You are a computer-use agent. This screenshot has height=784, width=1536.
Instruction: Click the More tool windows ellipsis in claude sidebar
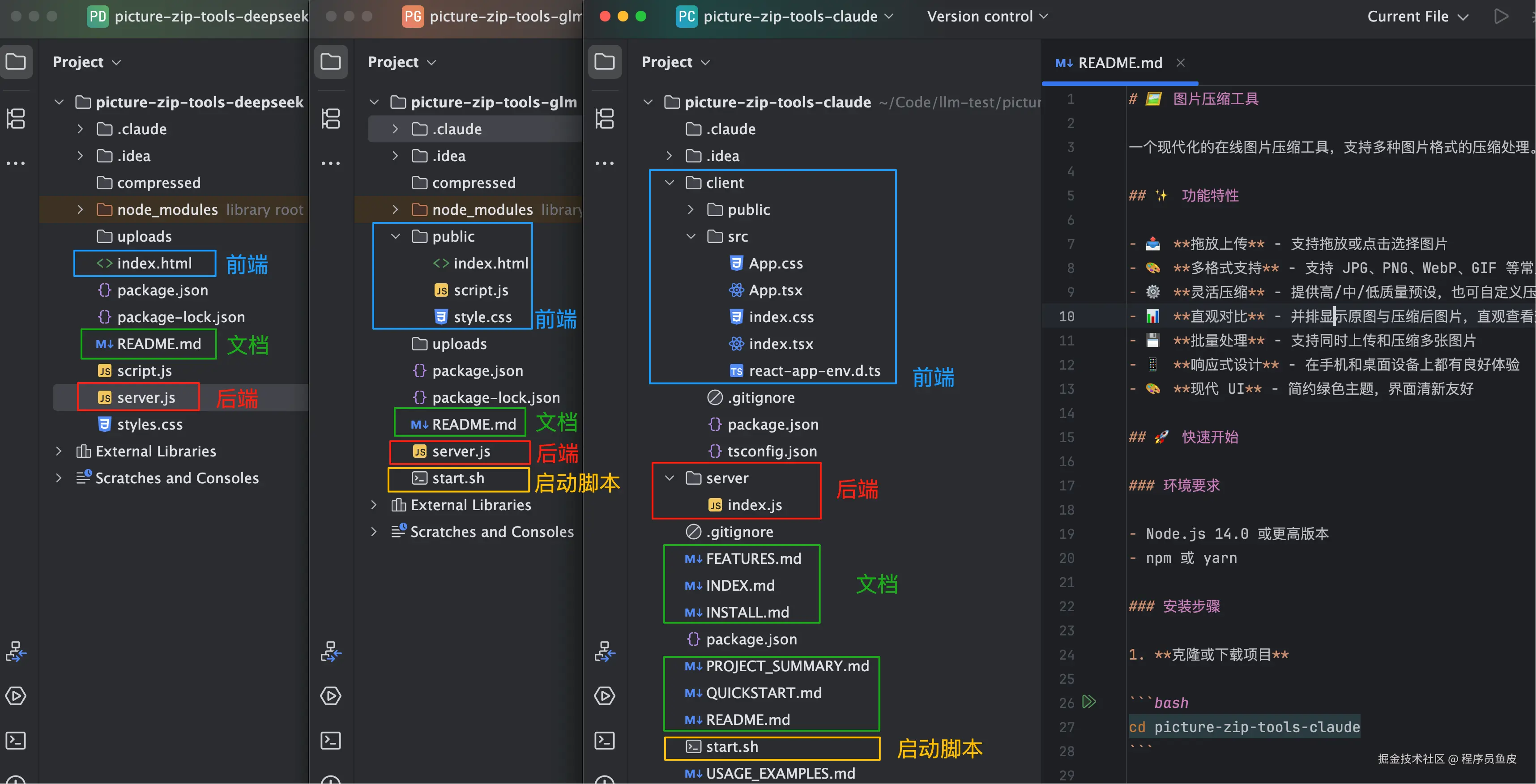coord(604,163)
